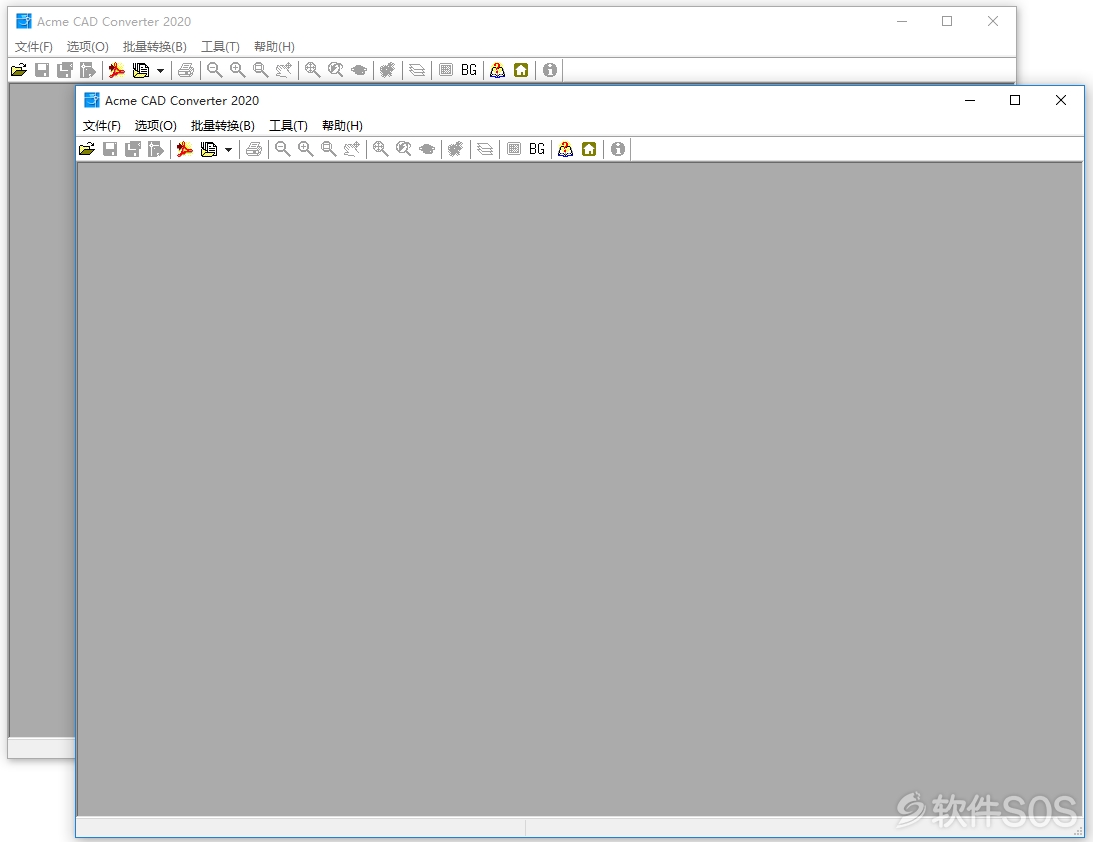Toggle the BG background button in back window

(469, 70)
